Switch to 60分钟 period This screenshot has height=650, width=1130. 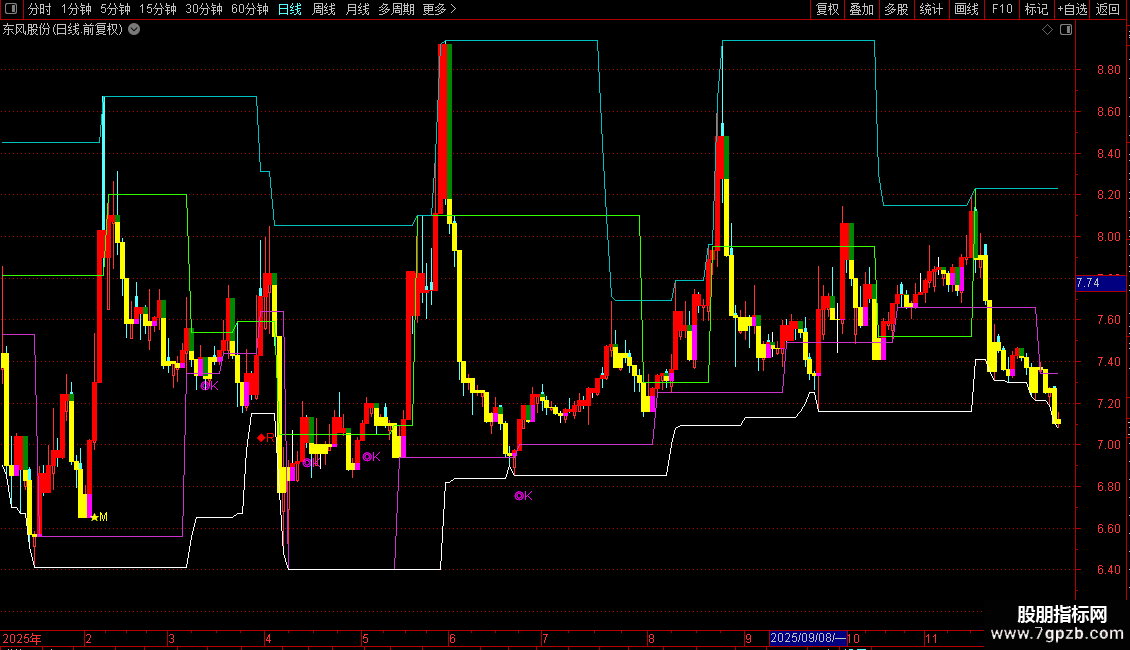tap(249, 9)
